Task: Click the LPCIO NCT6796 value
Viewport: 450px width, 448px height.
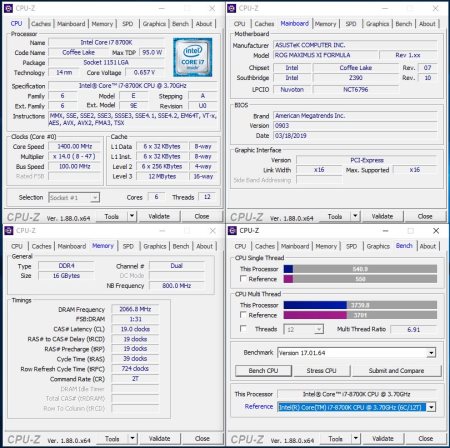Action: pos(355,90)
